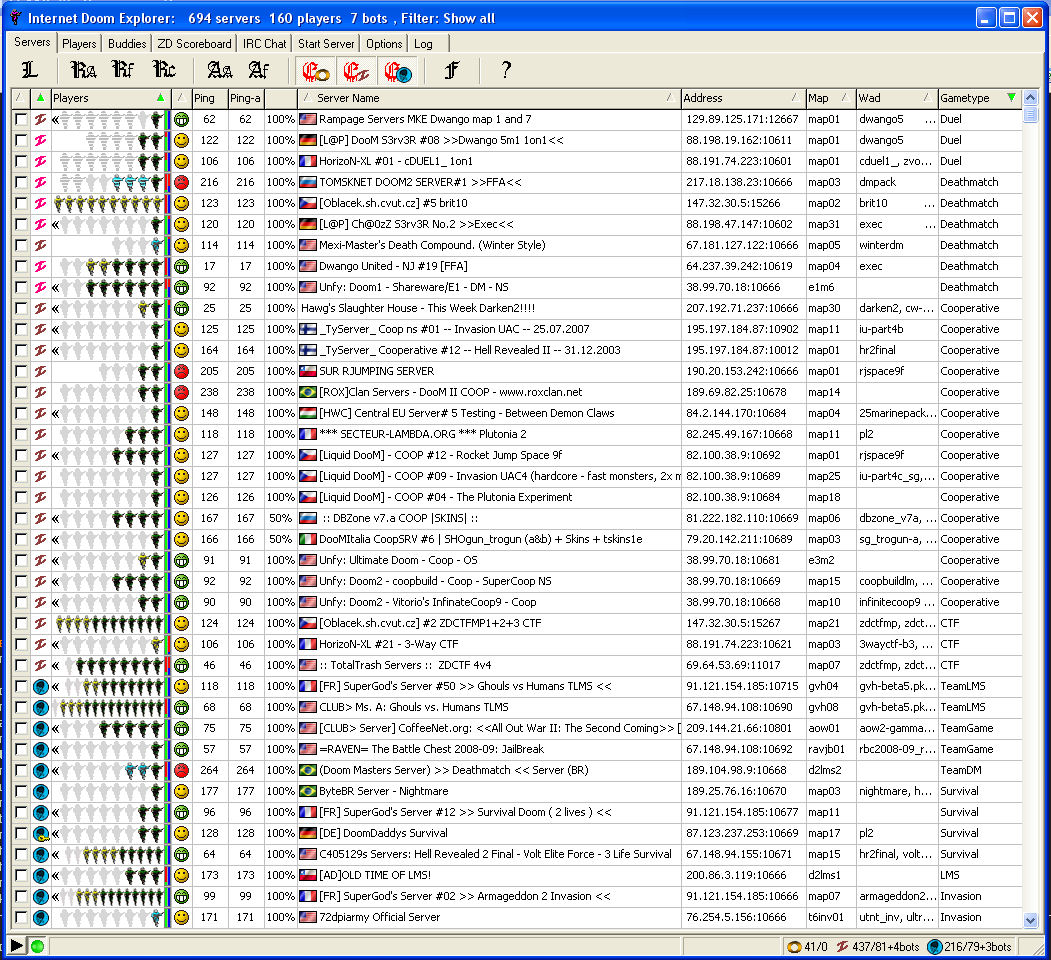Screen dimensions: 1051x960
Task: Click the red face icon on SUR RJUMPING SERVER row
Action: [181, 371]
